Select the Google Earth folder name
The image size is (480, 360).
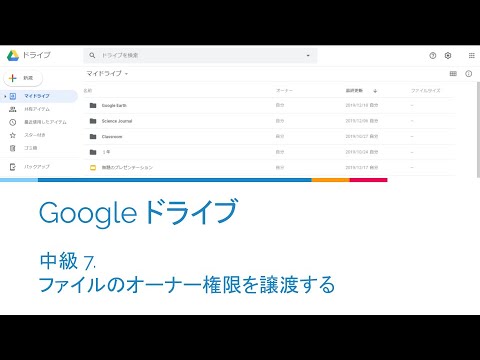click(114, 105)
